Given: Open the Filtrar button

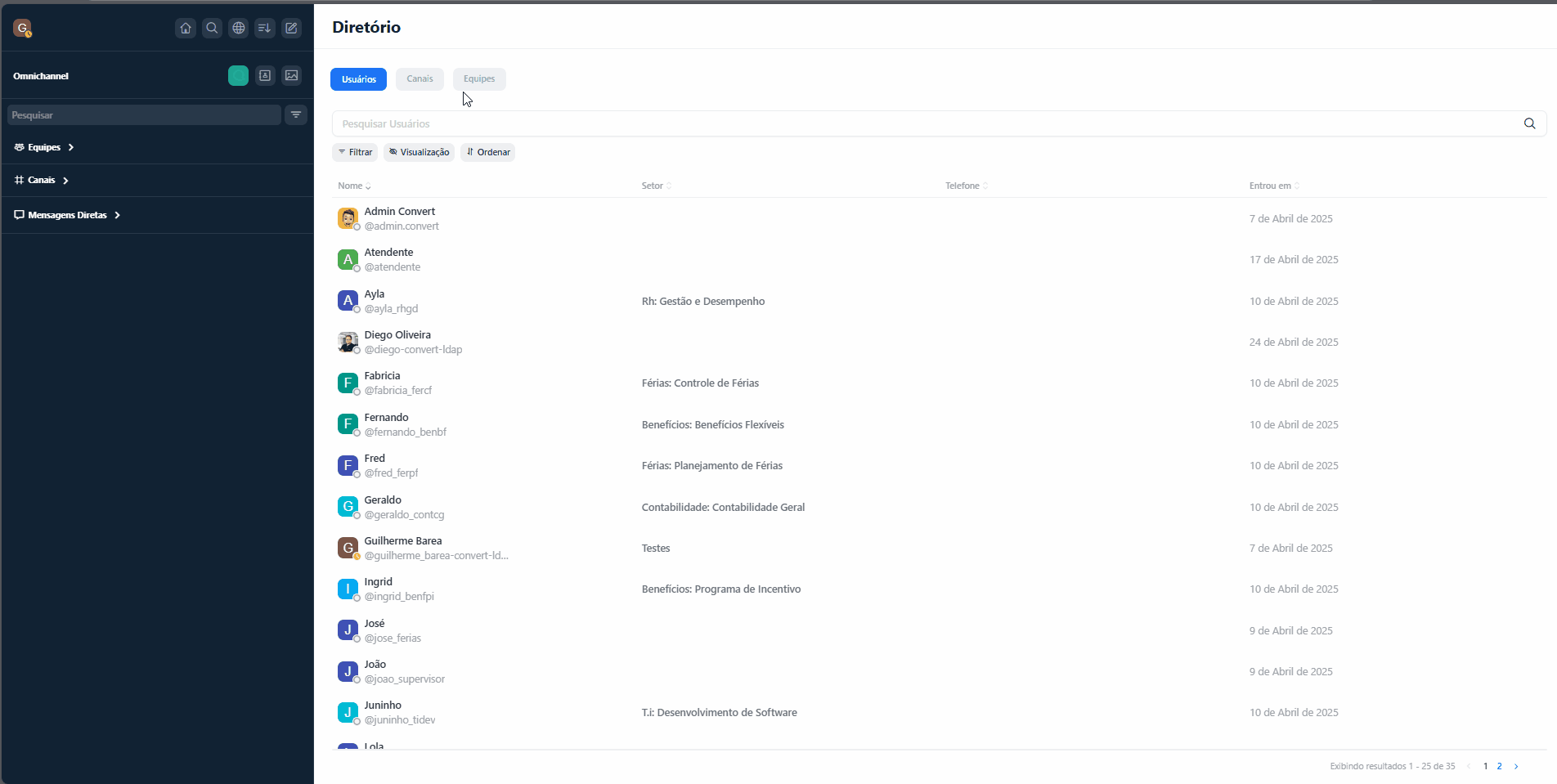Looking at the screenshot, I should [x=355, y=152].
